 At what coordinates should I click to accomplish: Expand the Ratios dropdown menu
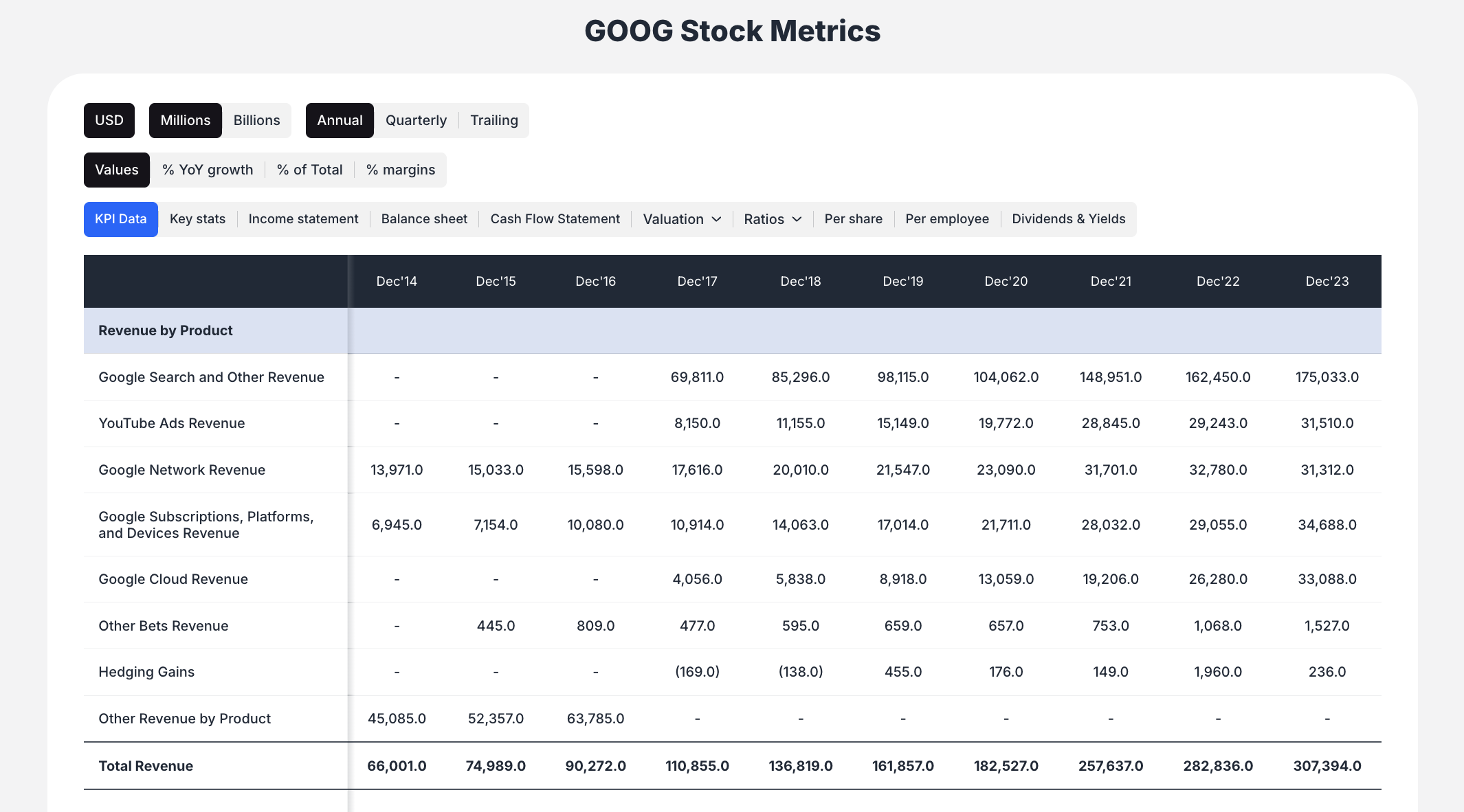(x=772, y=218)
